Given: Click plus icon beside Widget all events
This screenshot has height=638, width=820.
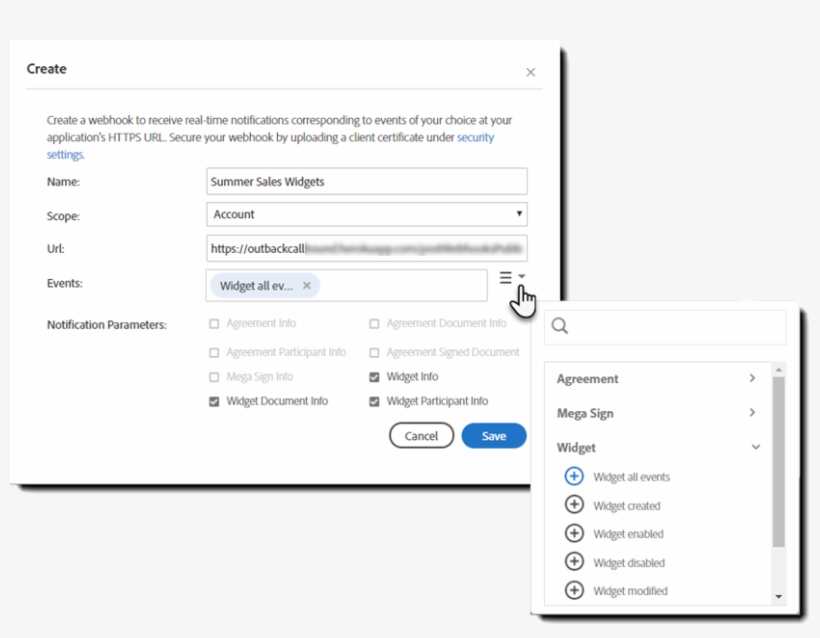Looking at the screenshot, I should (574, 476).
